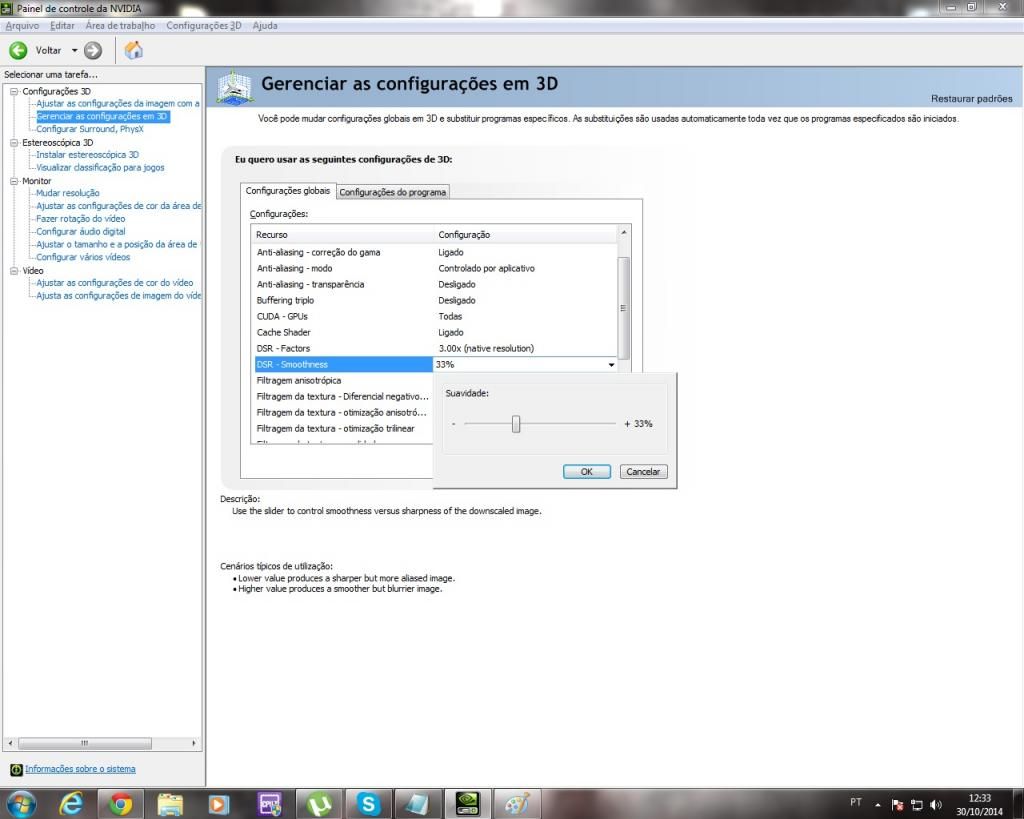Open the Windows Start button
The width and height of the screenshot is (1024, 819).
21,803
